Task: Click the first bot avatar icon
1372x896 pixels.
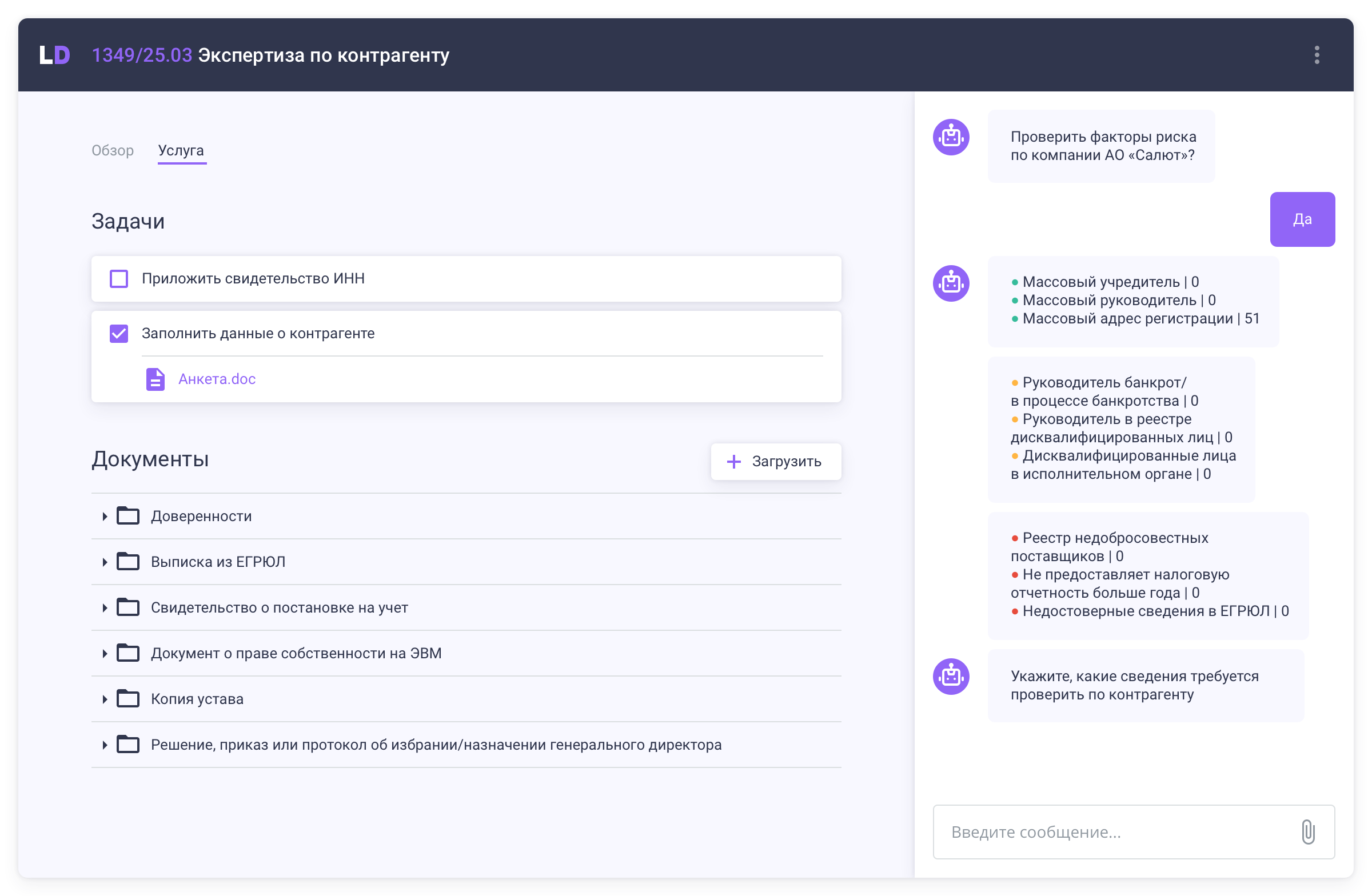Action: (951, 137)
